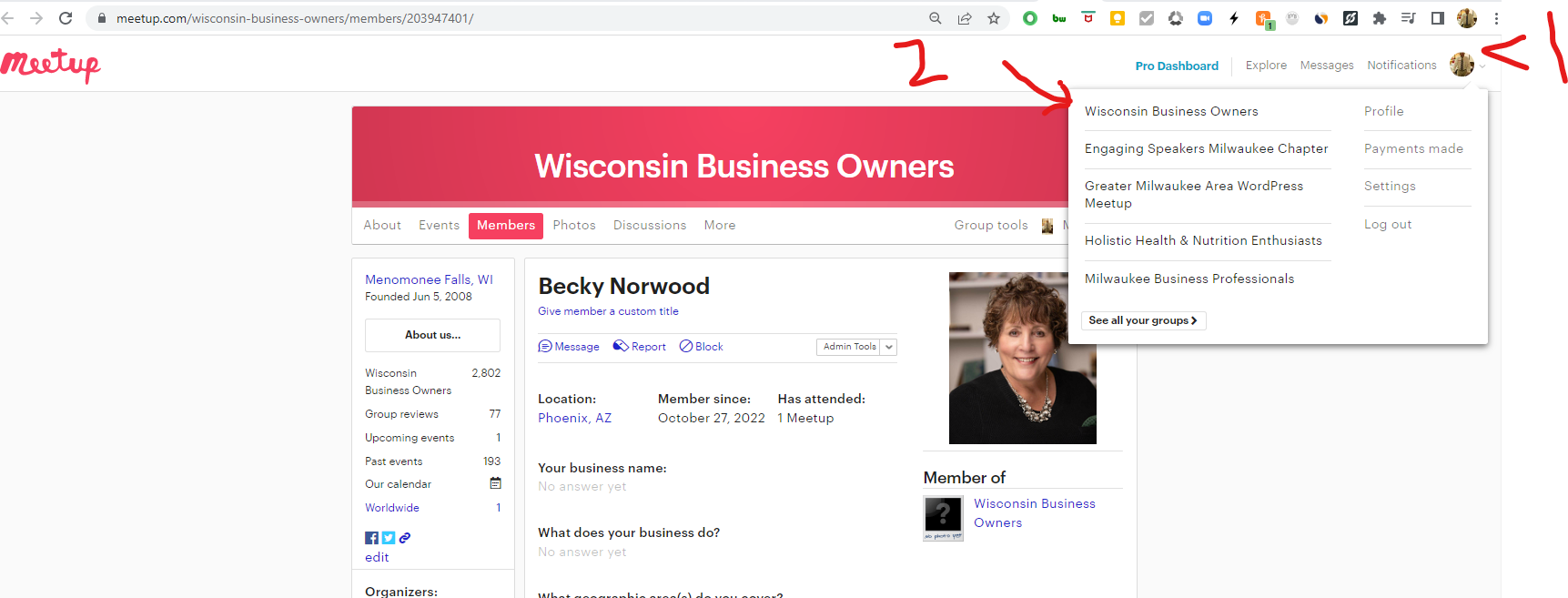Switch to the Photos tab

tap(574, 225)
